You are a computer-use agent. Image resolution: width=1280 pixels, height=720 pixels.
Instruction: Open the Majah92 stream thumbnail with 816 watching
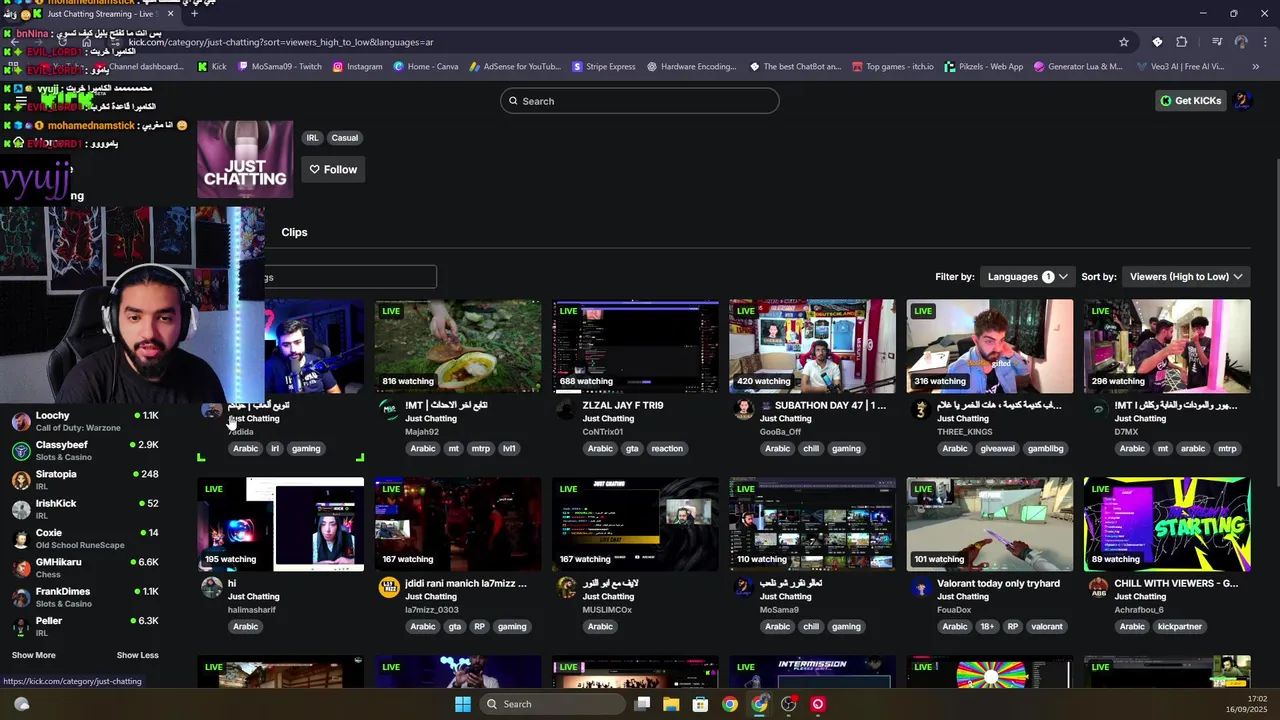[x=458, y=346]
